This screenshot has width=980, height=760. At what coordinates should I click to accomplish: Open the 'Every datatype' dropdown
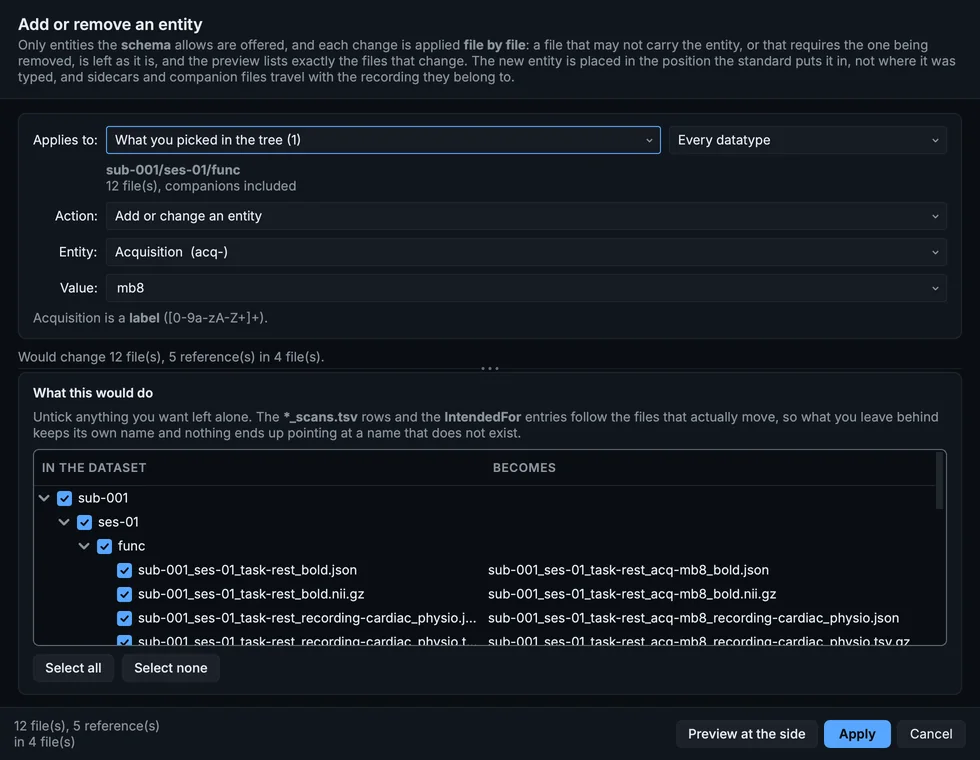808,140
